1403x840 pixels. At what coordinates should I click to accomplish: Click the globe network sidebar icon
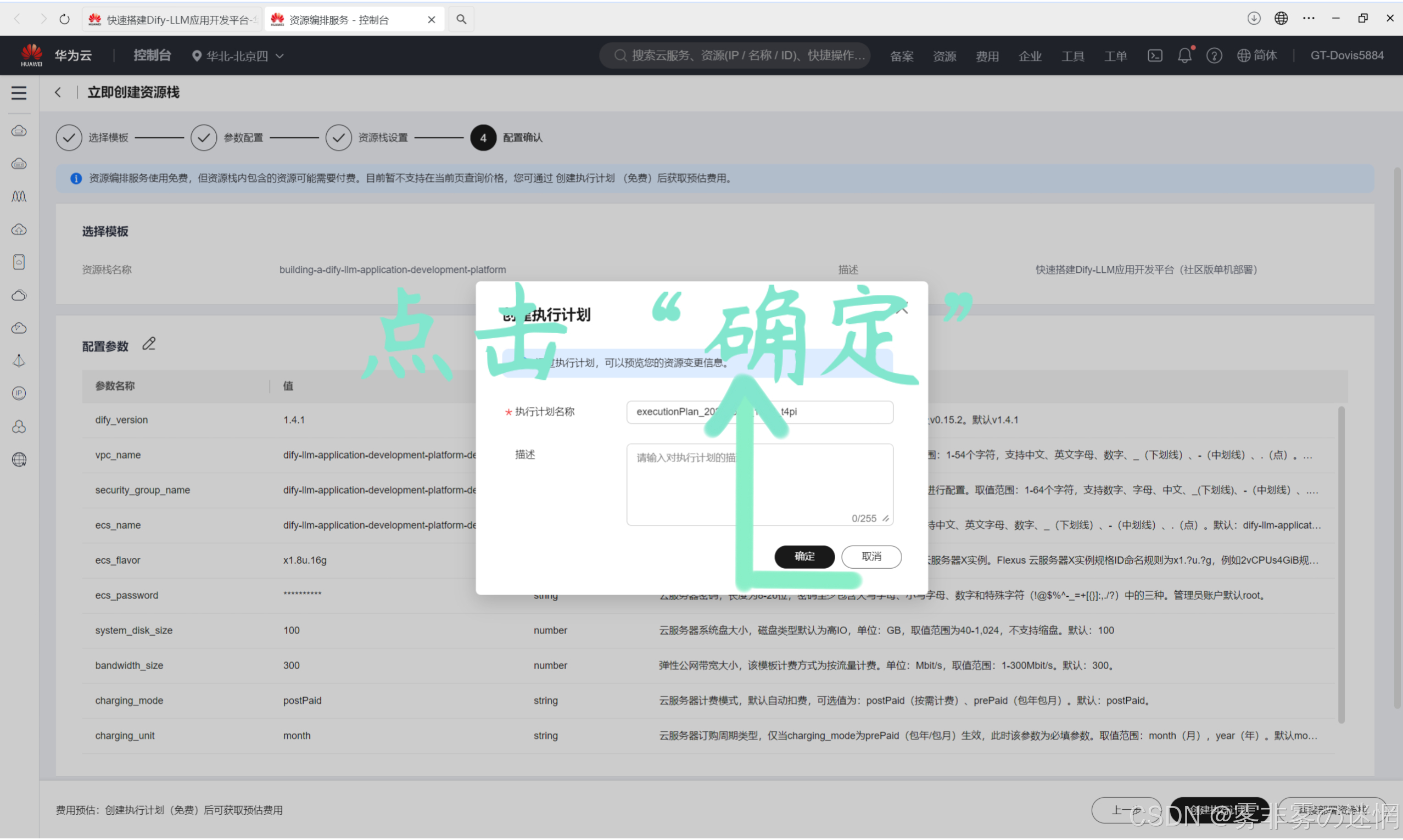click(x=19, y=460)
